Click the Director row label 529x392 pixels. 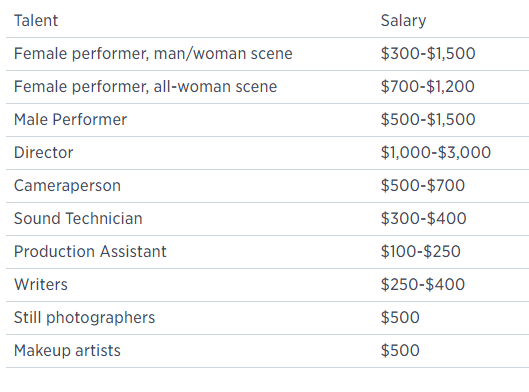click(x=44, y=153)
